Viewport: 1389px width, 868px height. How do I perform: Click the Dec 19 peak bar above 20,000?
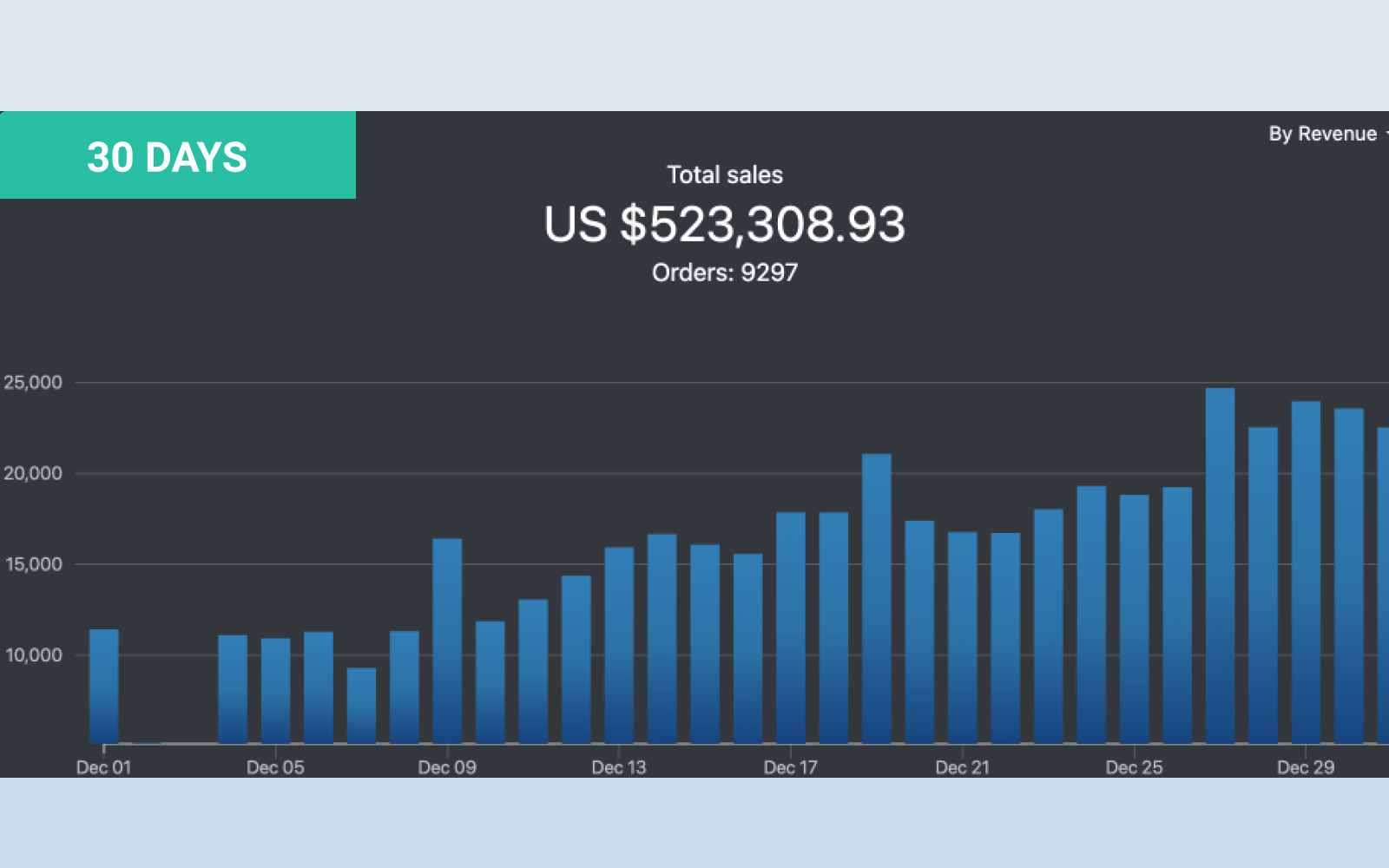[876, 599]
